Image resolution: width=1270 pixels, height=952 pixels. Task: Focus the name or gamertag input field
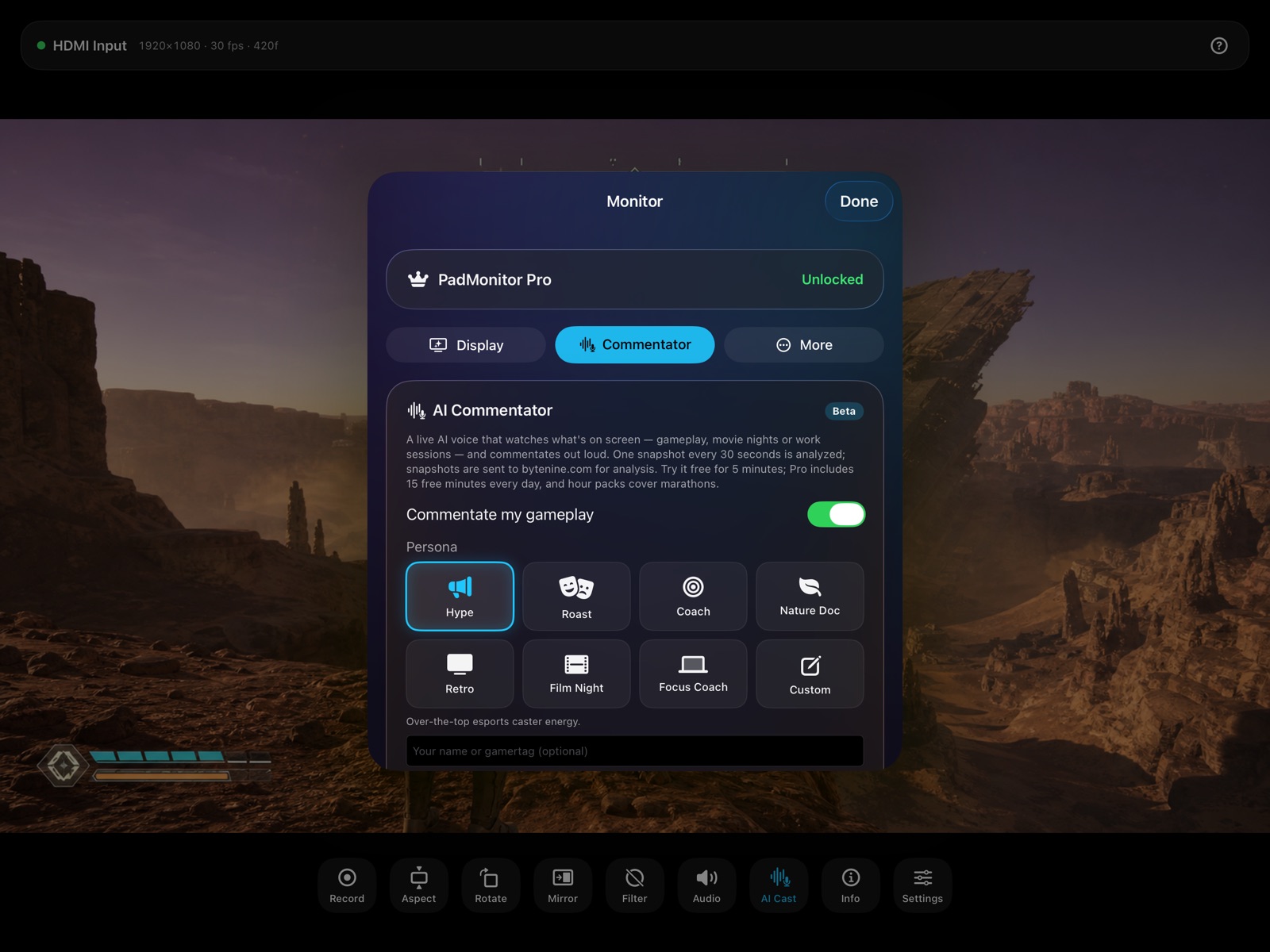click(634, 750)
